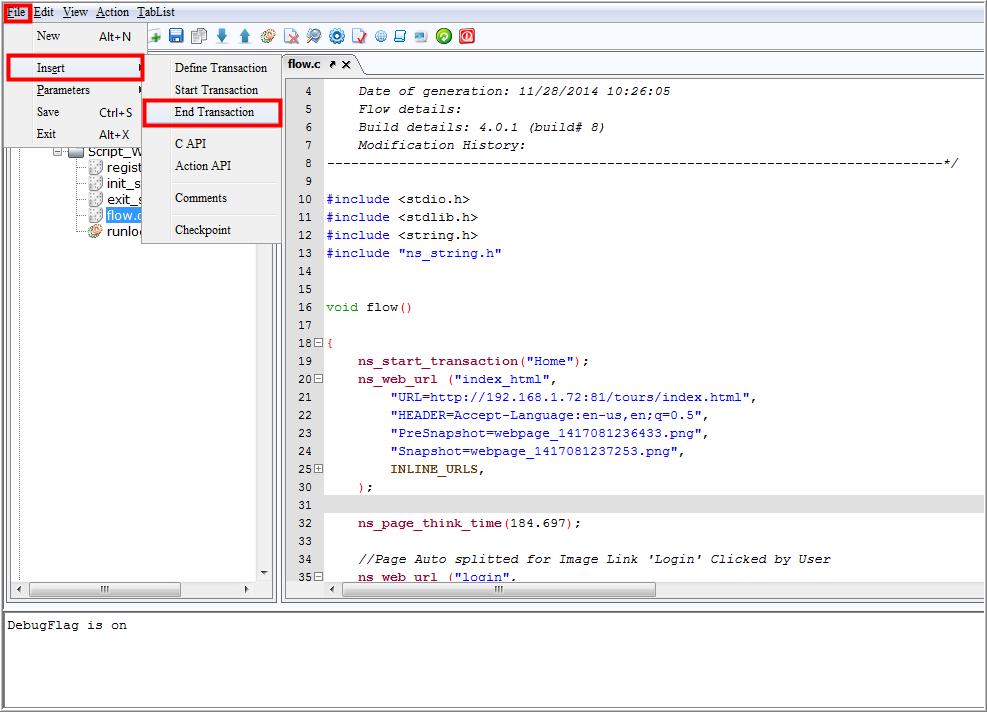This screenshot has height=712, width=987.
Task: Select the init_s... file in script tree
Action: [x=115, y=183]
